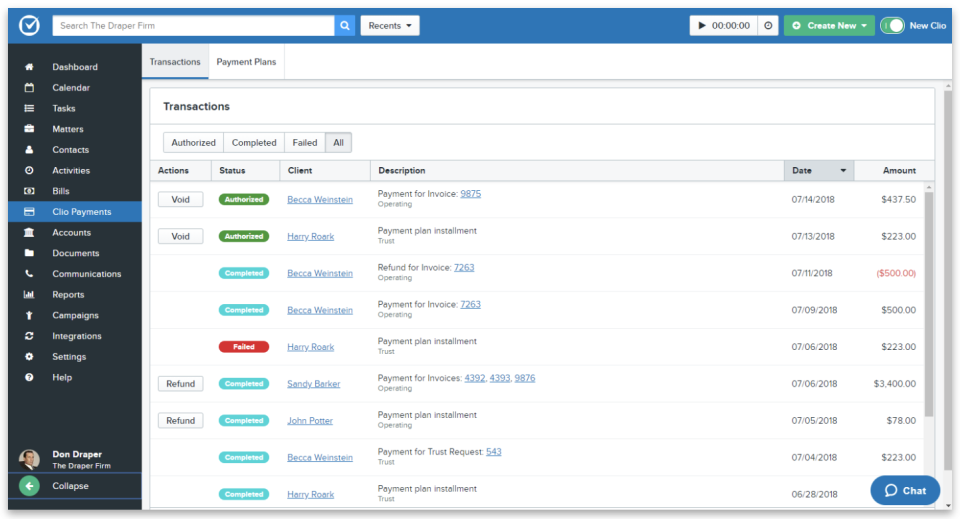960x519 pixels.
Task: Open invoice 9875 link
Action: (x=471, y=193)
